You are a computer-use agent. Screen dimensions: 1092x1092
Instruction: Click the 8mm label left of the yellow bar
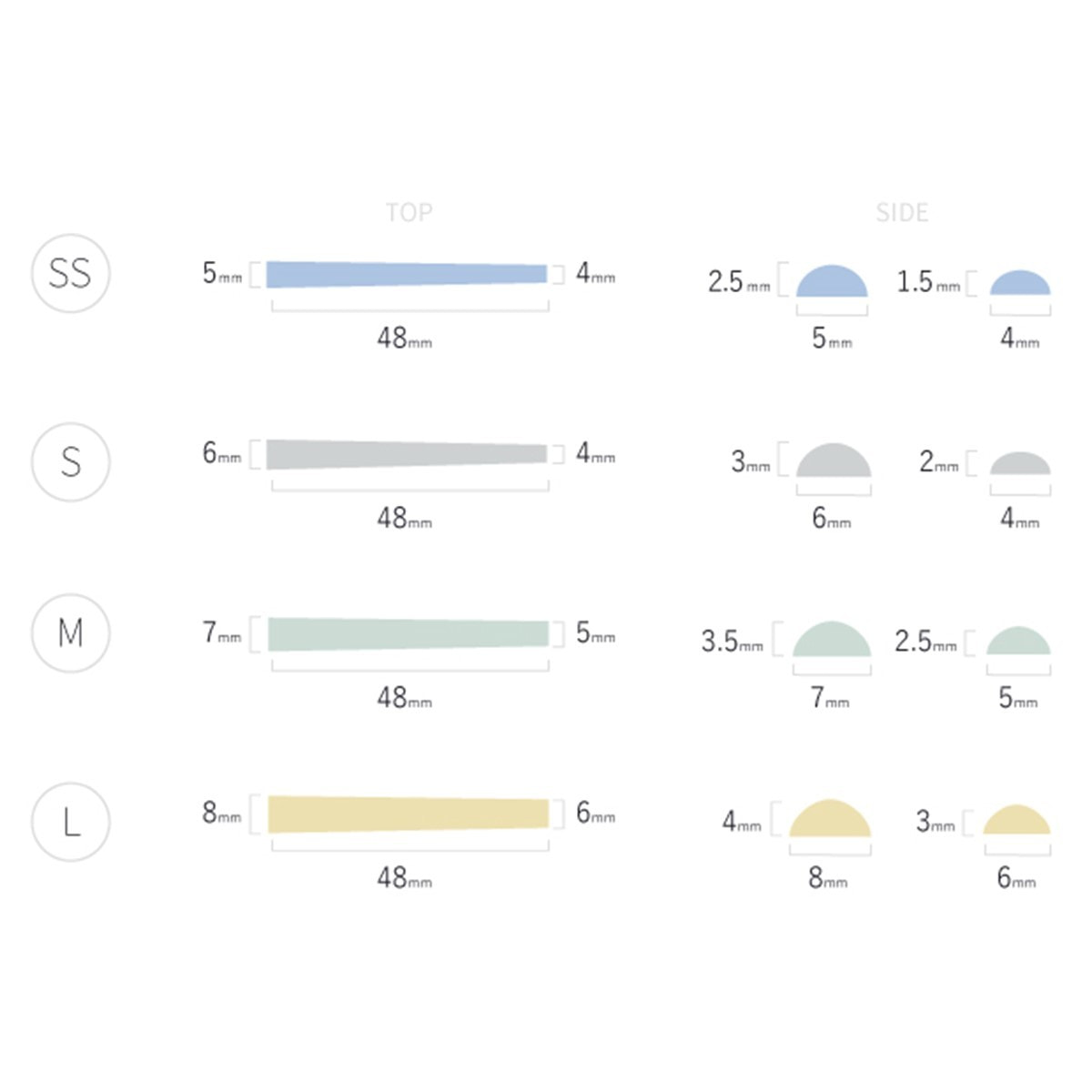tap(221, 813)
